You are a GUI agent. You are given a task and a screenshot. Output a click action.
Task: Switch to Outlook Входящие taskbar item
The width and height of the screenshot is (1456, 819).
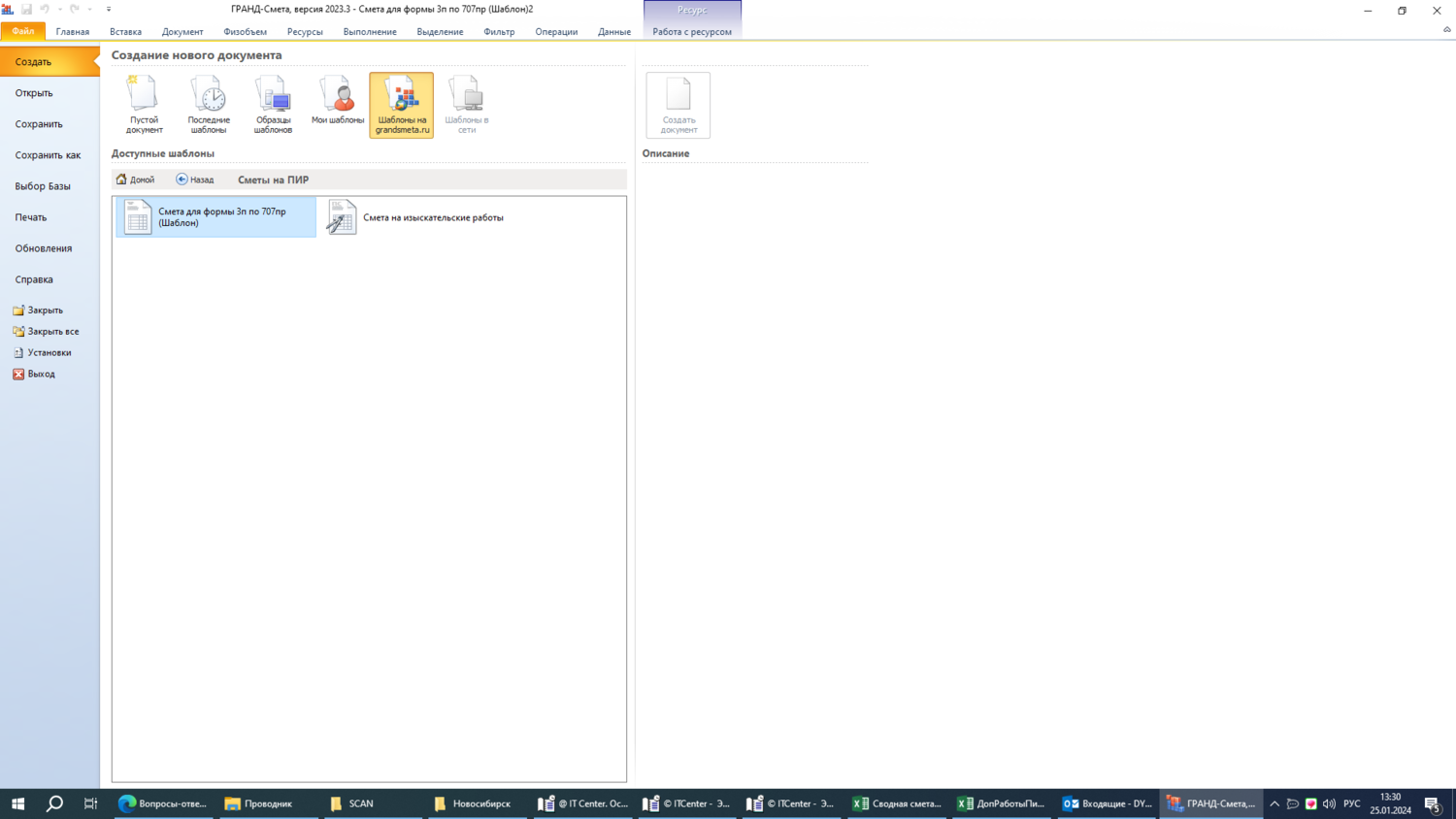click(1107, 803)
